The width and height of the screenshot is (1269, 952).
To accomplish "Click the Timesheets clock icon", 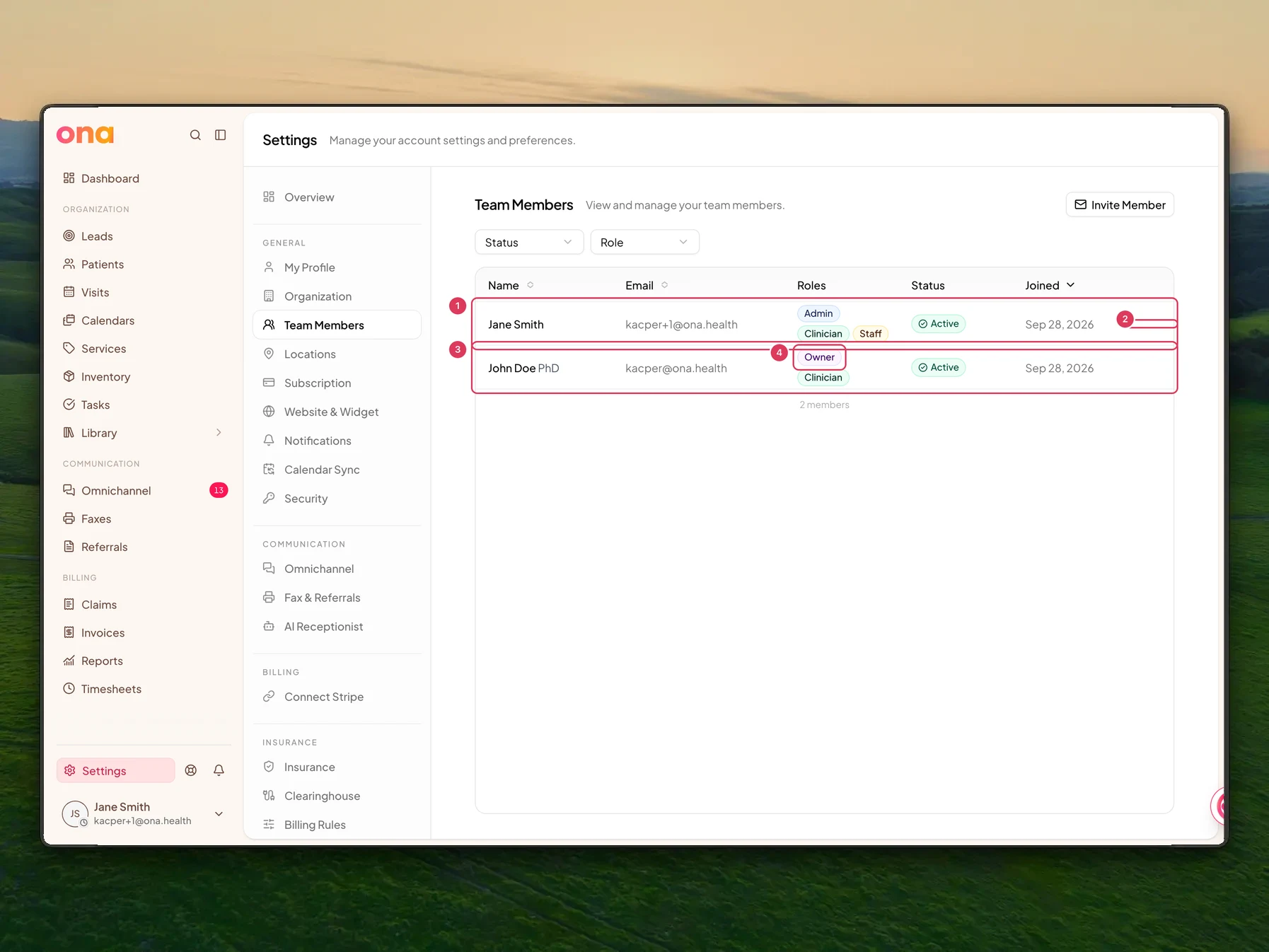I will point(69,688).
